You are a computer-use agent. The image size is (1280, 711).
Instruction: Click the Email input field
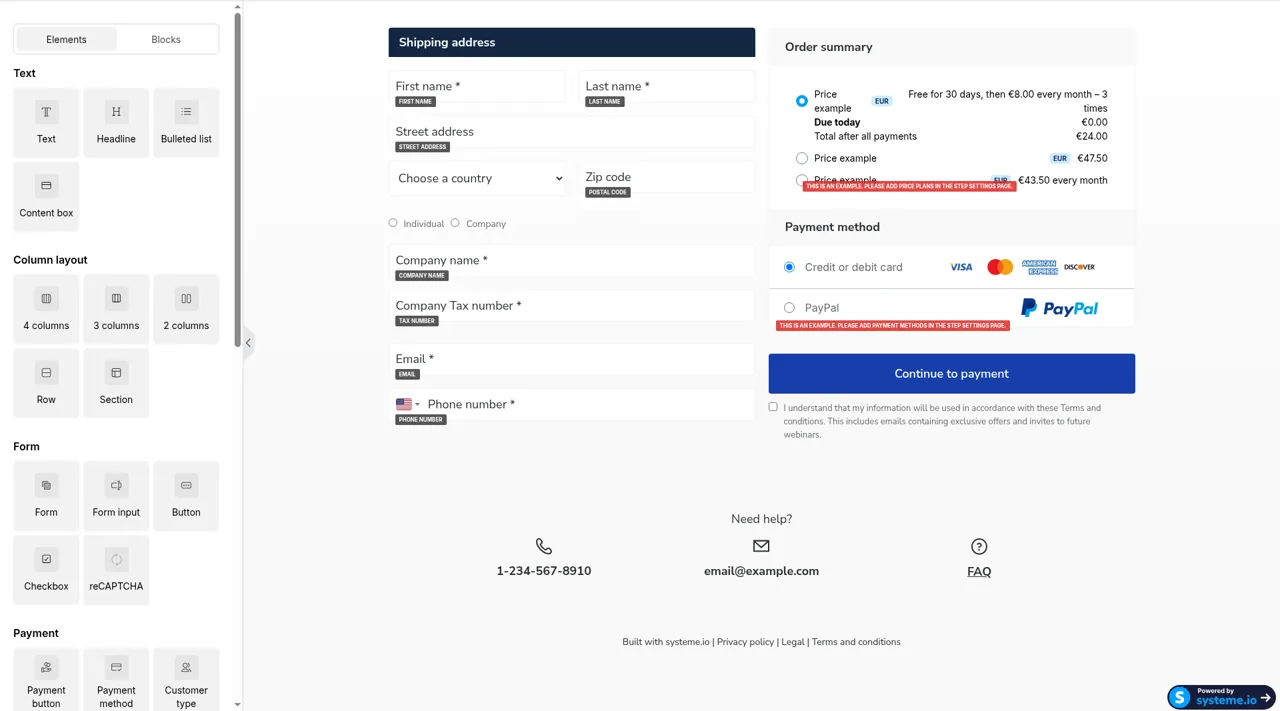[572, 359]
